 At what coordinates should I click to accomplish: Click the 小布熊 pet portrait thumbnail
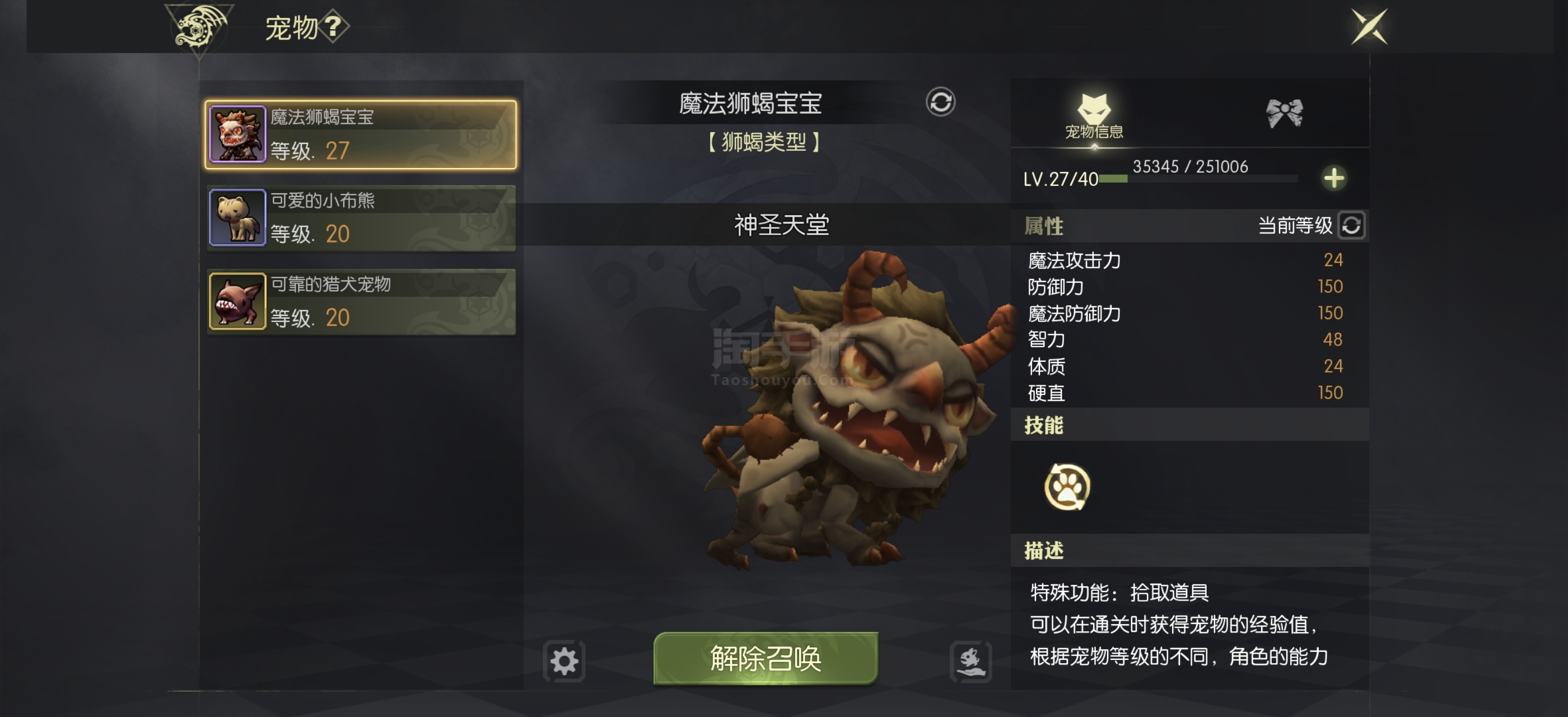click(237, 218)
